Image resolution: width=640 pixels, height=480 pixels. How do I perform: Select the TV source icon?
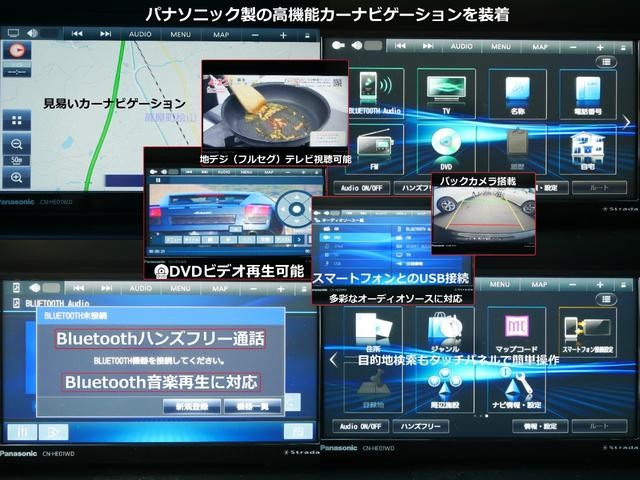pos(446,93)
